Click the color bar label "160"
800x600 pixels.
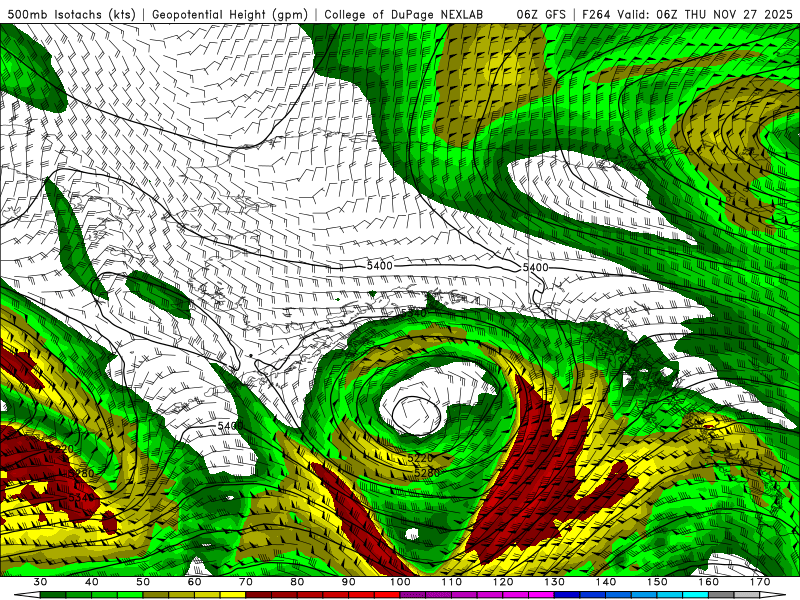point(709,582)
